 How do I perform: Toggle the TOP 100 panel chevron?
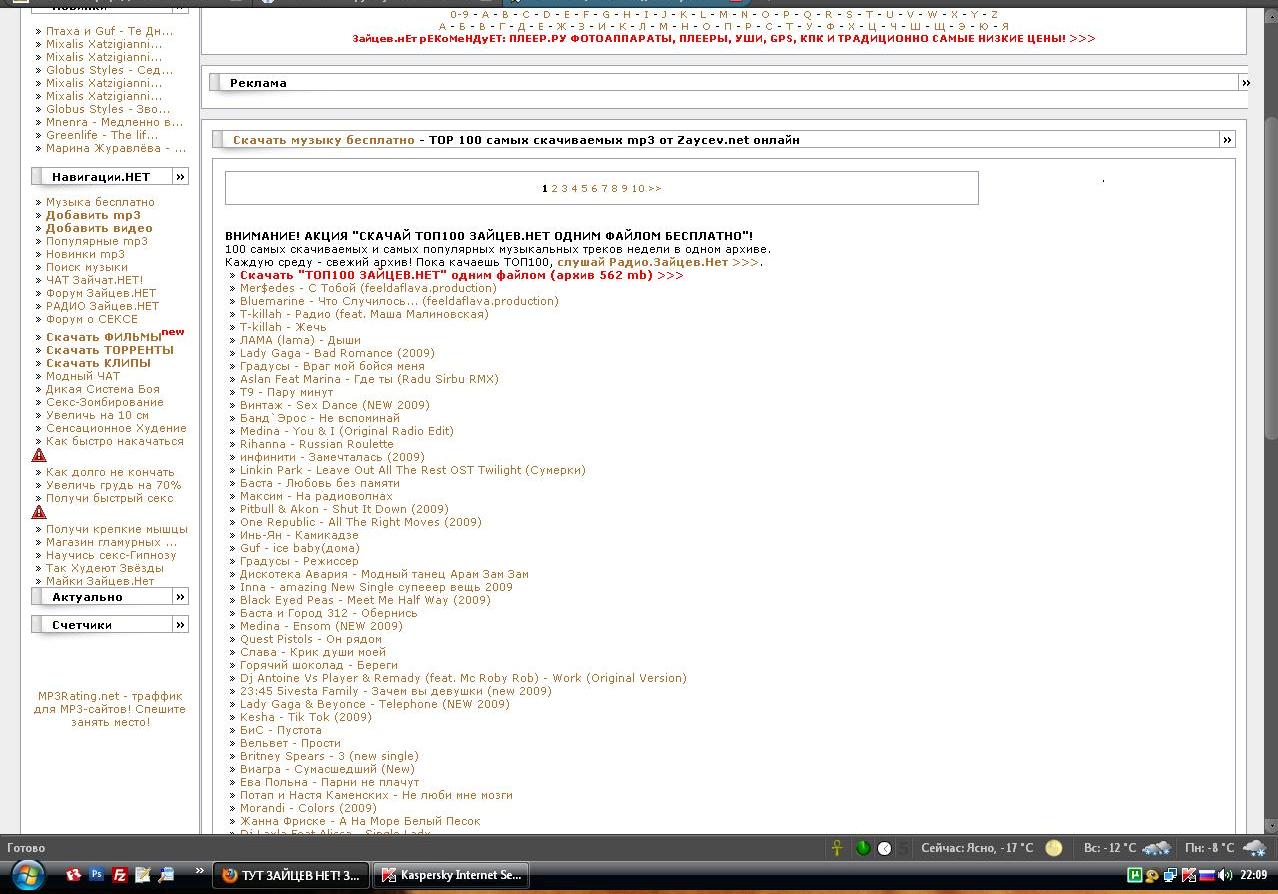pyautogui.click(x=1227, y=140)
